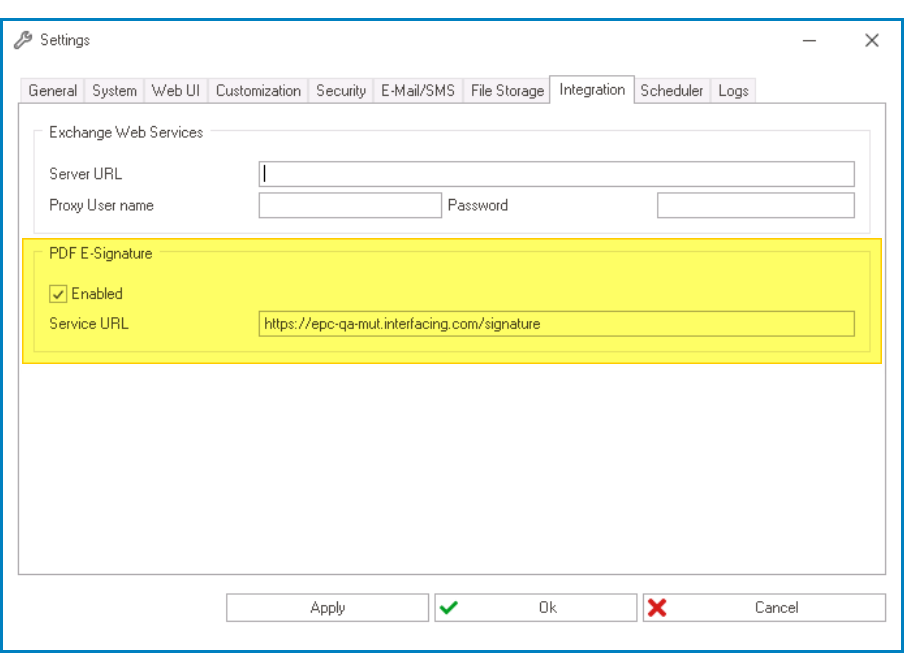This screenshot has width=904, height=653.
Task: Select the Integration tab
Action: [x=592, y=89]
